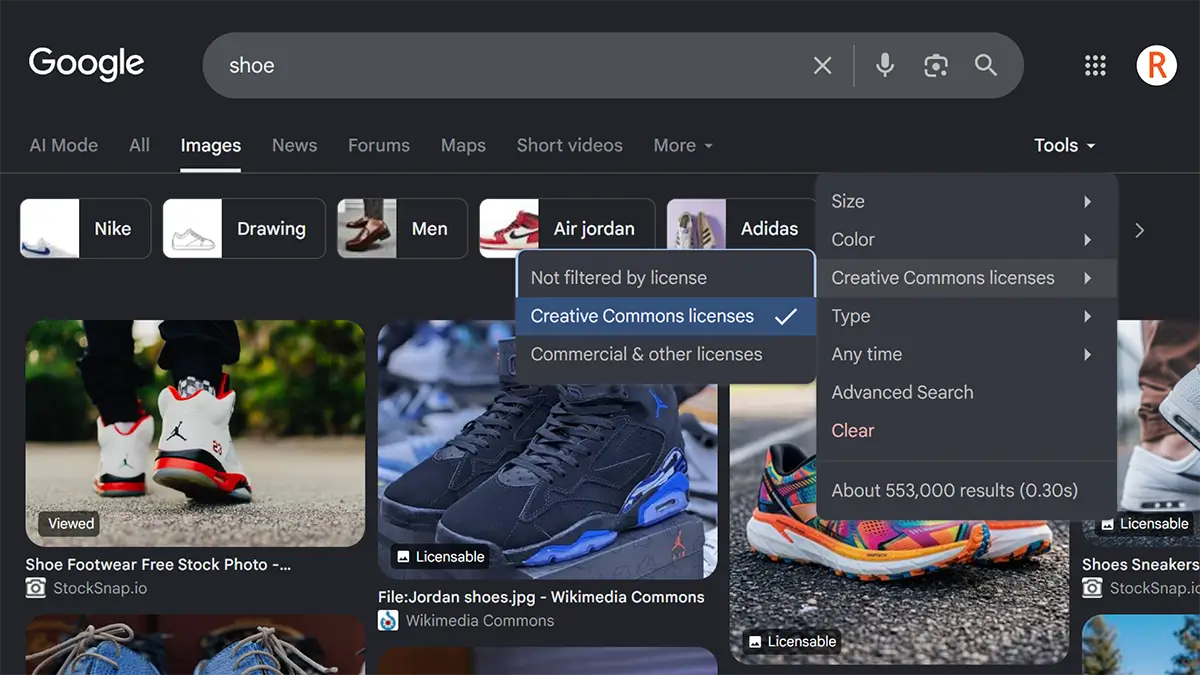Expand the Any time submenu
This screenshot has width=1200, height=675.
[966, 354]
